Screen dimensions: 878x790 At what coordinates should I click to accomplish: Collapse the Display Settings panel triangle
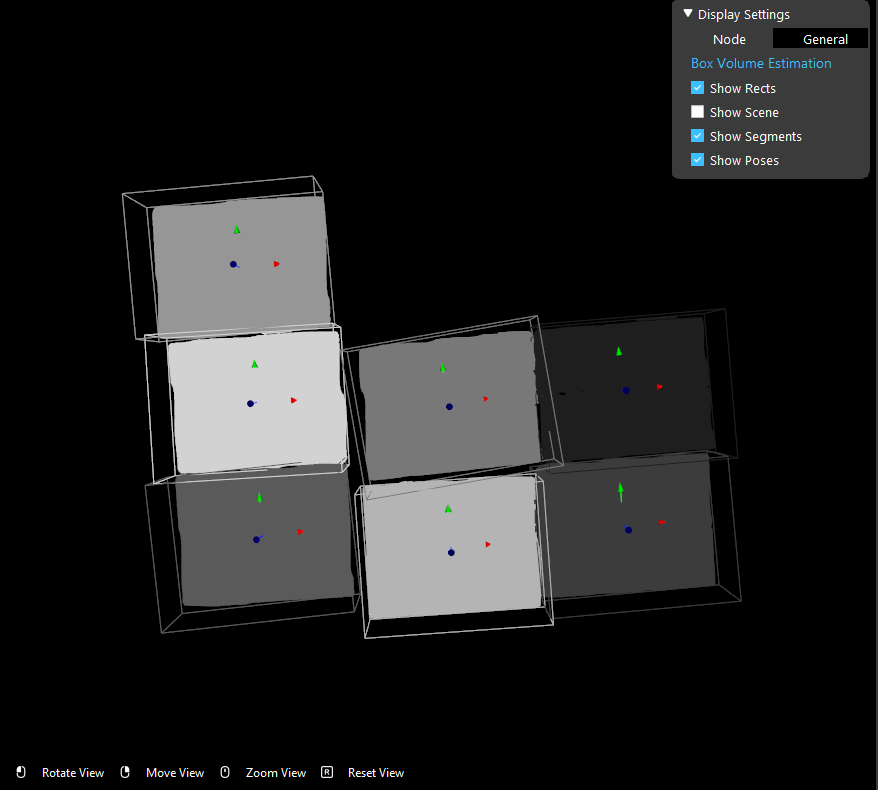[688, 13]
